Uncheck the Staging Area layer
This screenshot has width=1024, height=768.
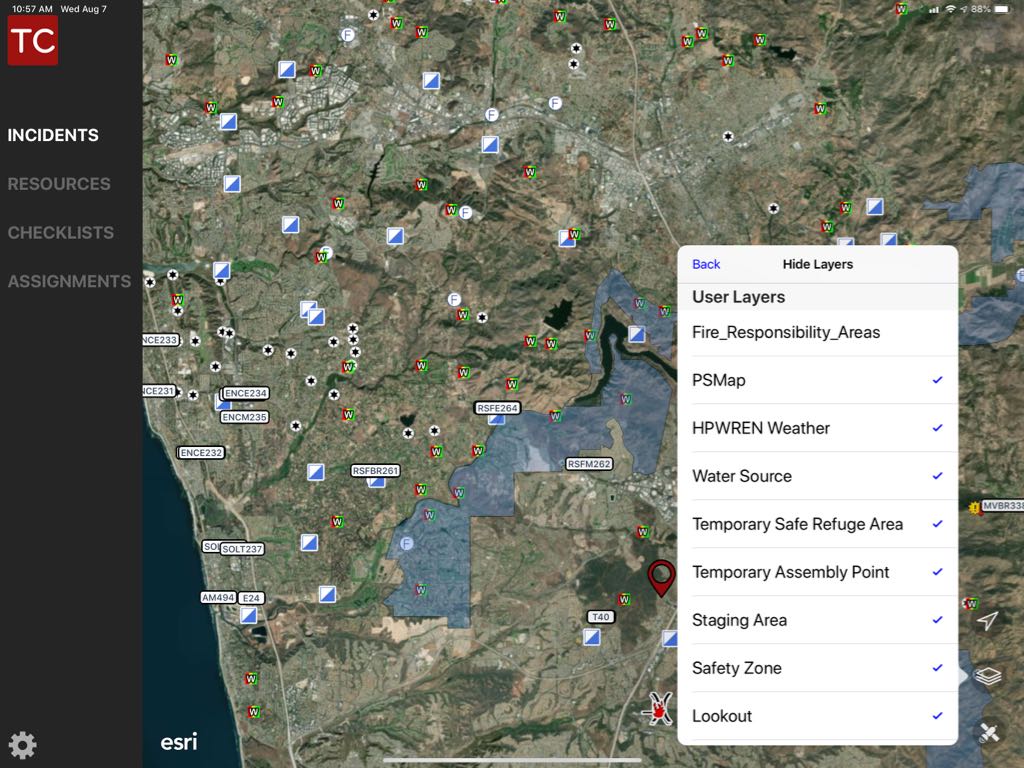(x=817, y=620)
